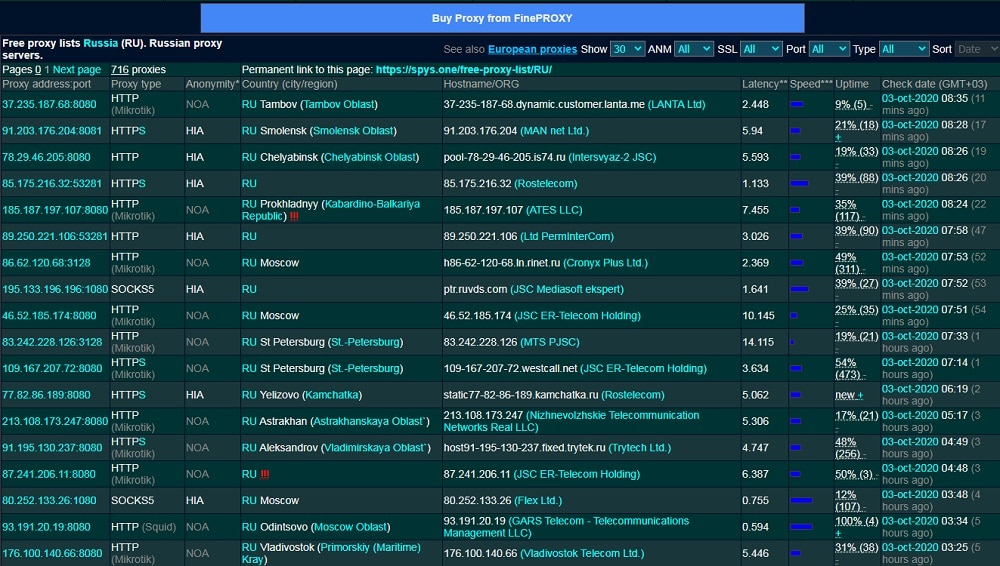Screen dimensions: 1000x566
Task: Open the Chelyabinsk Oblast region link
Action: 370,157
